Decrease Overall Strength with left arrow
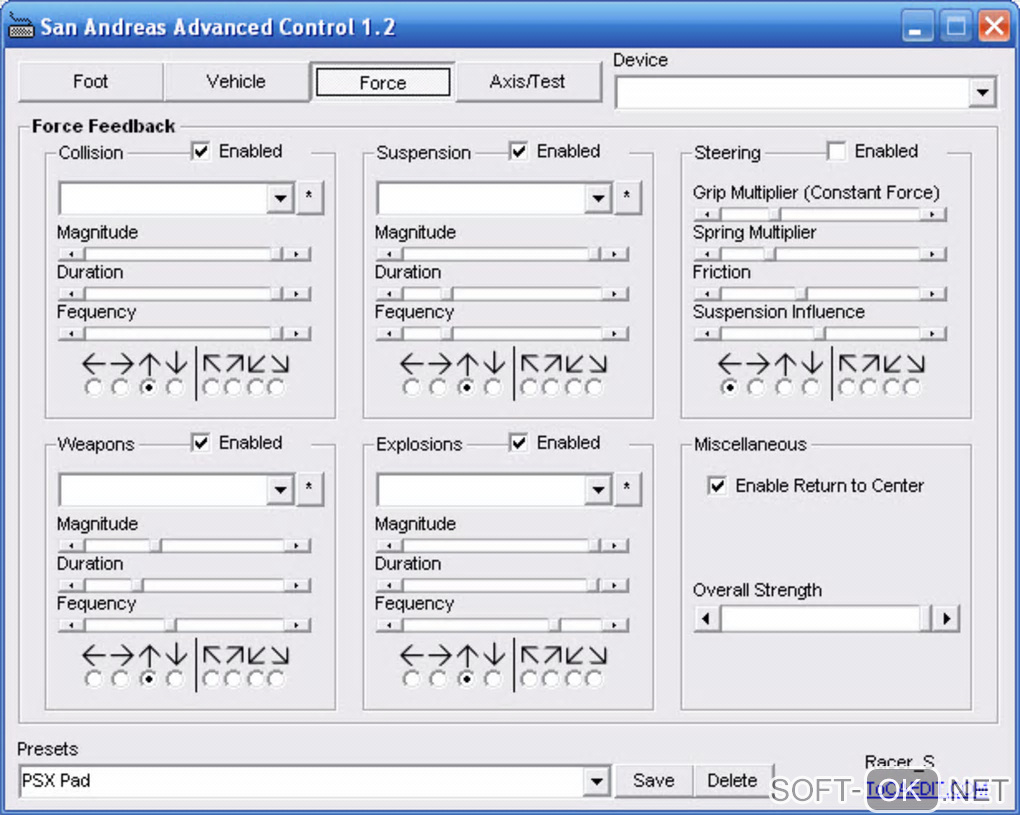Image resolution: width=1020 pixels, height=815 pixels. [707, 618]
